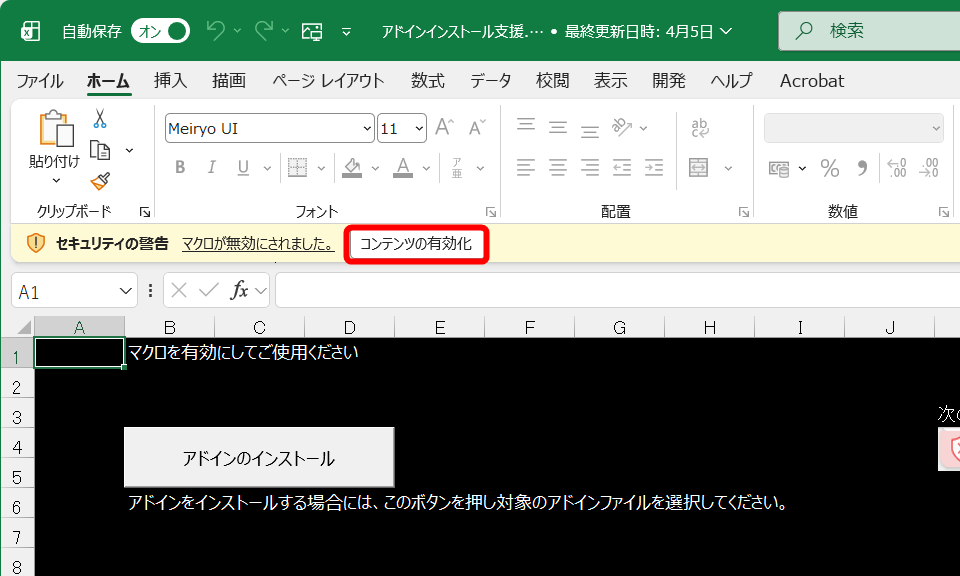Click the Increase Font Size icon
960x576 pixels.
(x=444, y=127)
